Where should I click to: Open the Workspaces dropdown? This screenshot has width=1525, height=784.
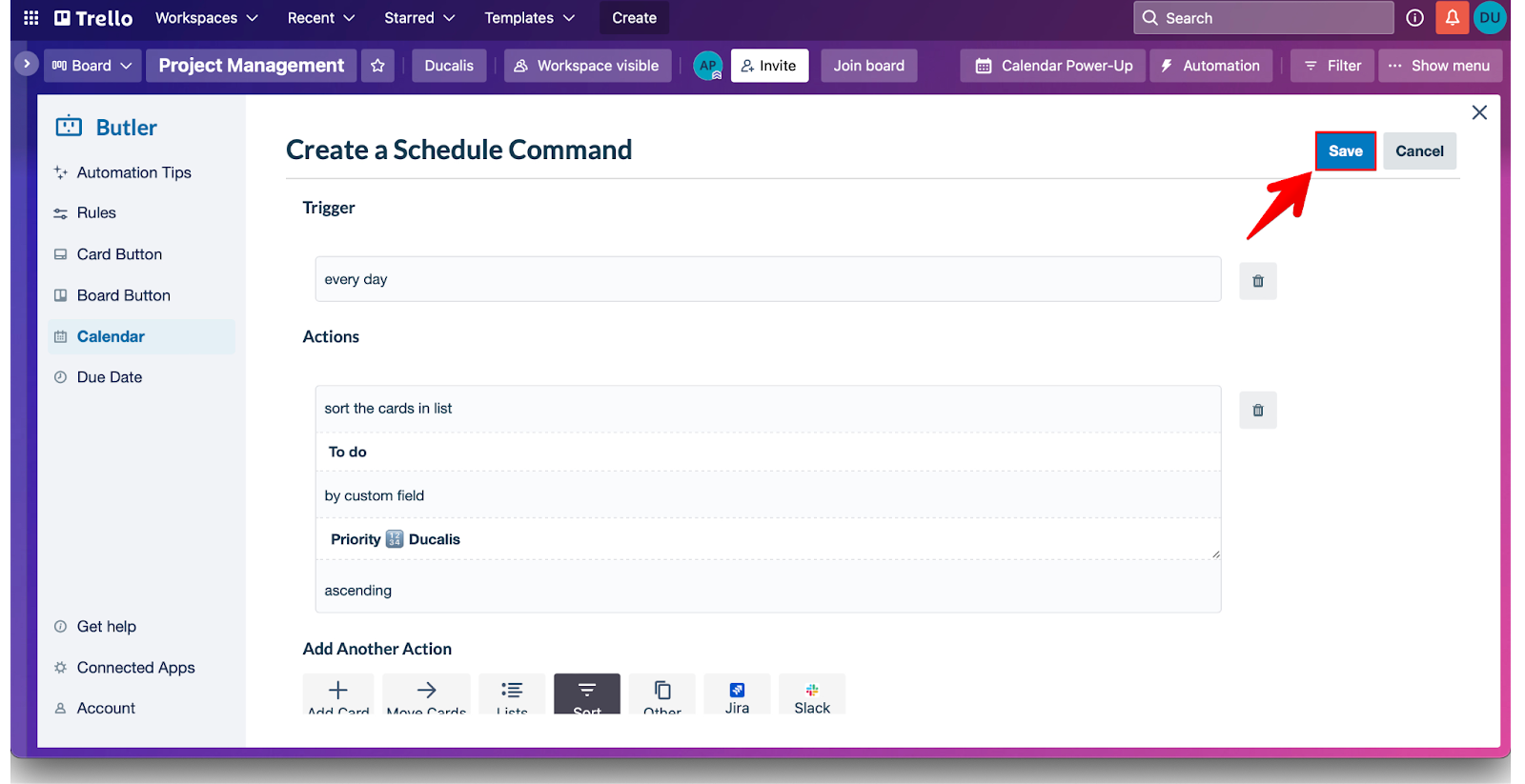(206, 18)
